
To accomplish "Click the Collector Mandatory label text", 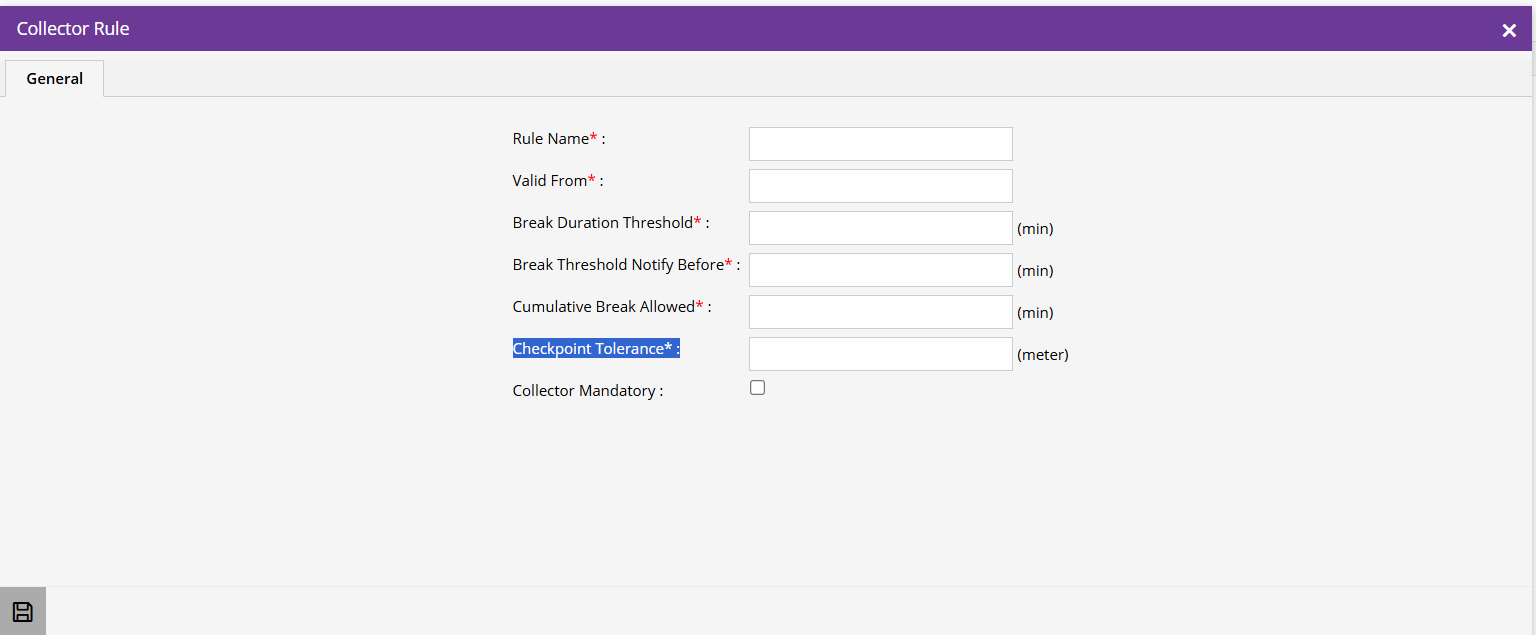I will coord(586,391).
